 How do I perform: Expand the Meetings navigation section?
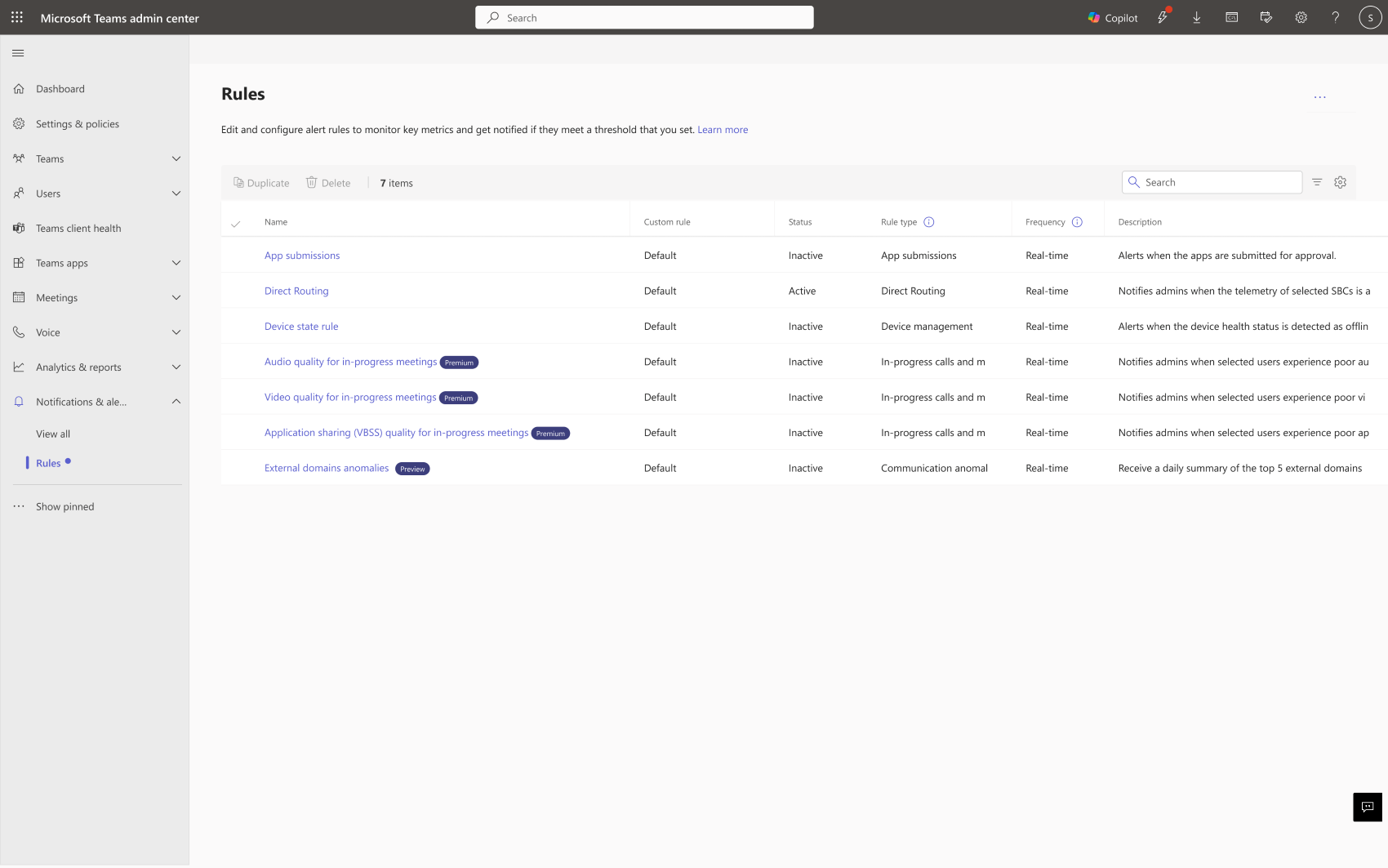[x=176, y=298]
